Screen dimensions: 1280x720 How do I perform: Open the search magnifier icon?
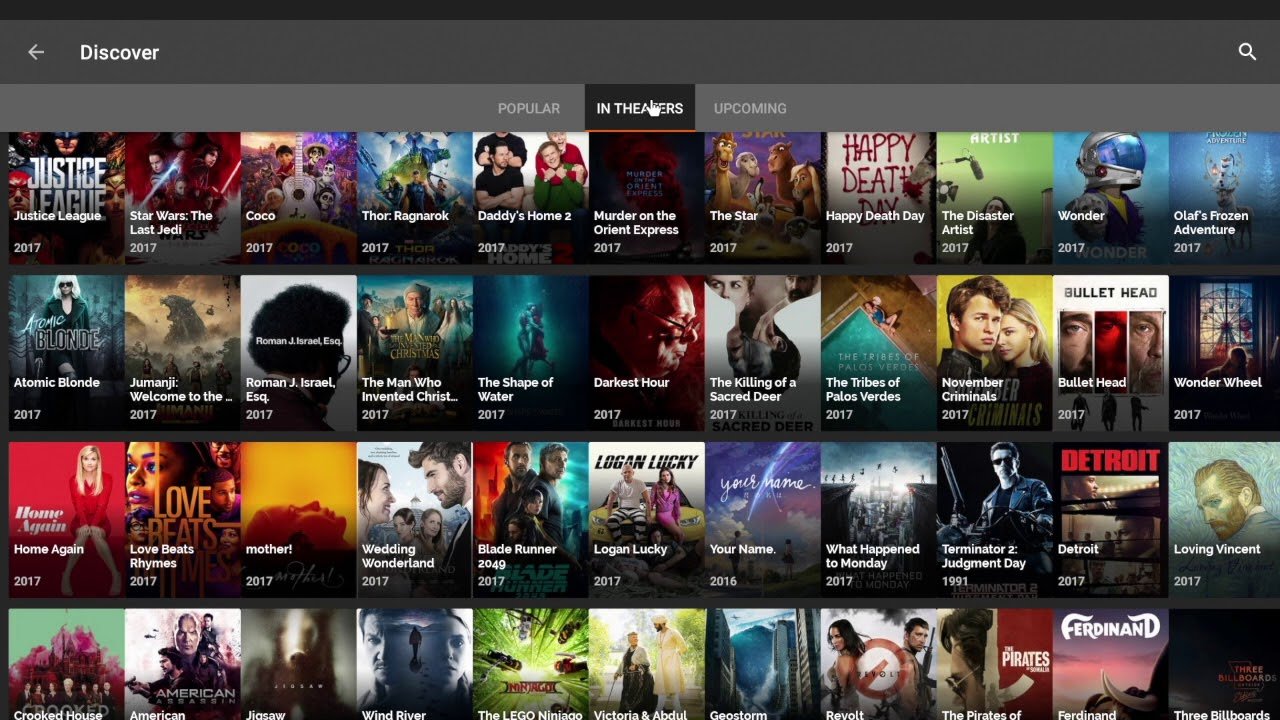click(1247, 52)
